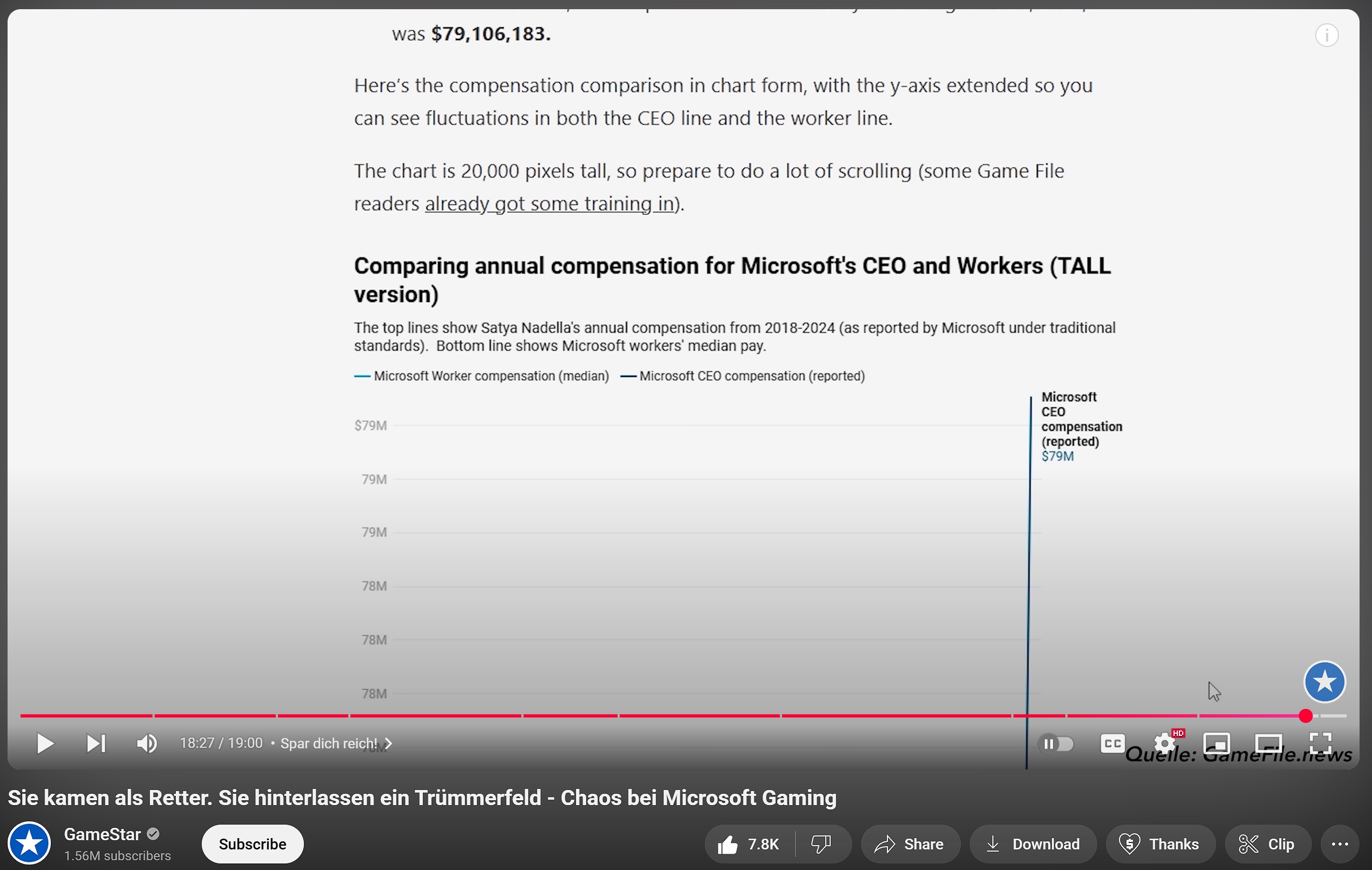Open the more actions menu
This screenshot has height=870, width=1372.
(x=1339, y=844)
